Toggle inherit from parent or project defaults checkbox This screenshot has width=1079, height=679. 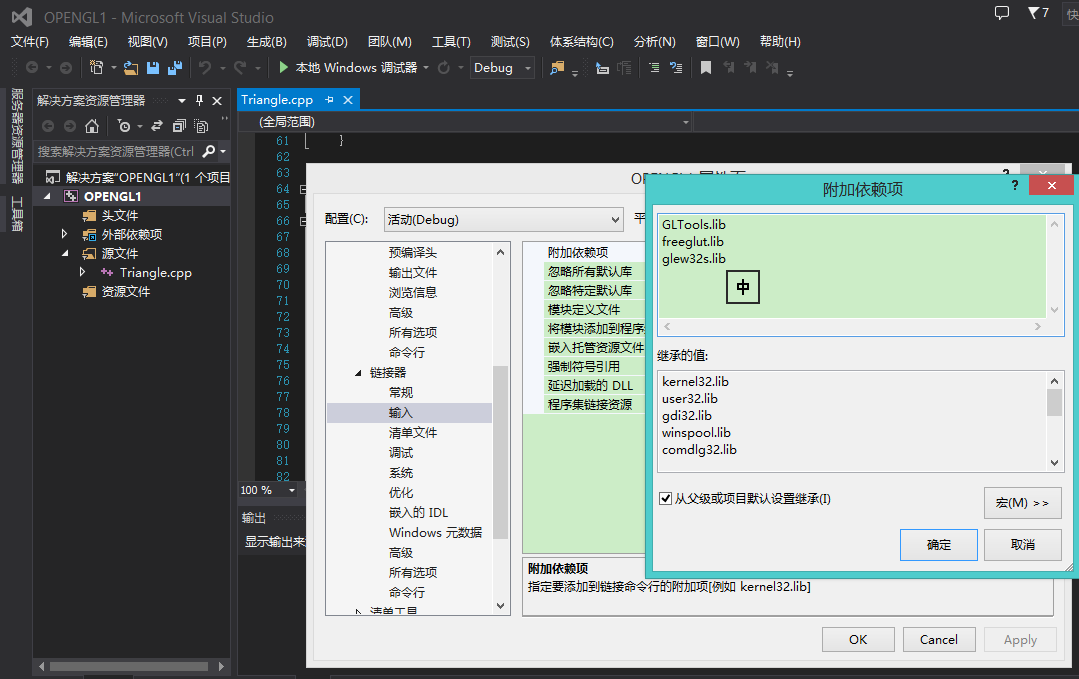pos(666,499)
